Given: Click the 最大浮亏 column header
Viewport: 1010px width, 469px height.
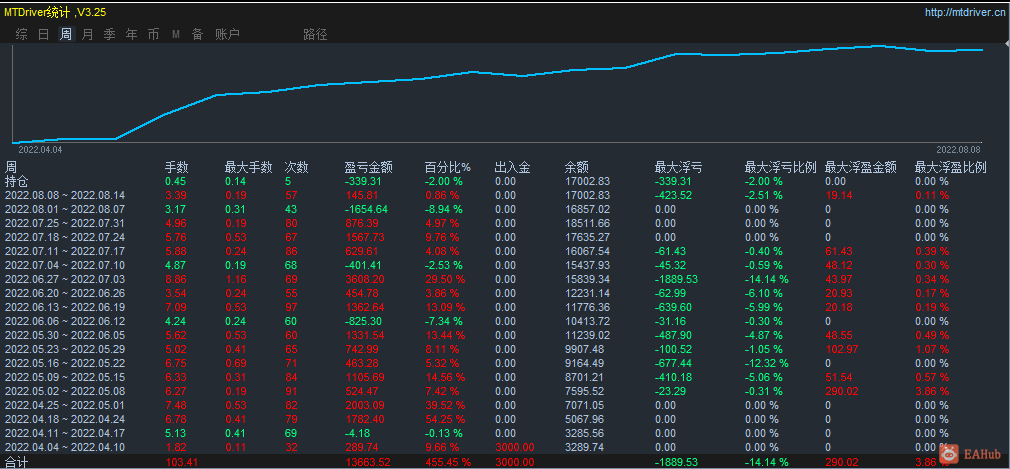Looking at the screenshot, I should [x=678, y=168].
